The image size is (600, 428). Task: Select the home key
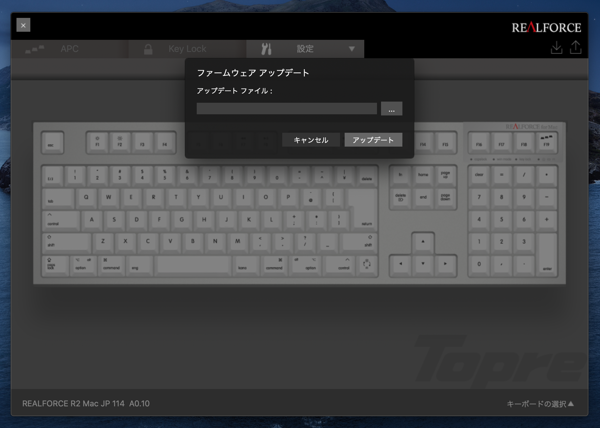[x=423, y=176]
